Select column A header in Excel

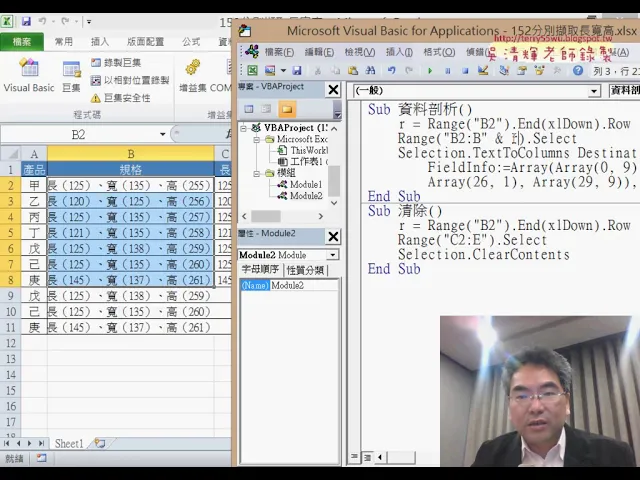(x=34, y=154)
